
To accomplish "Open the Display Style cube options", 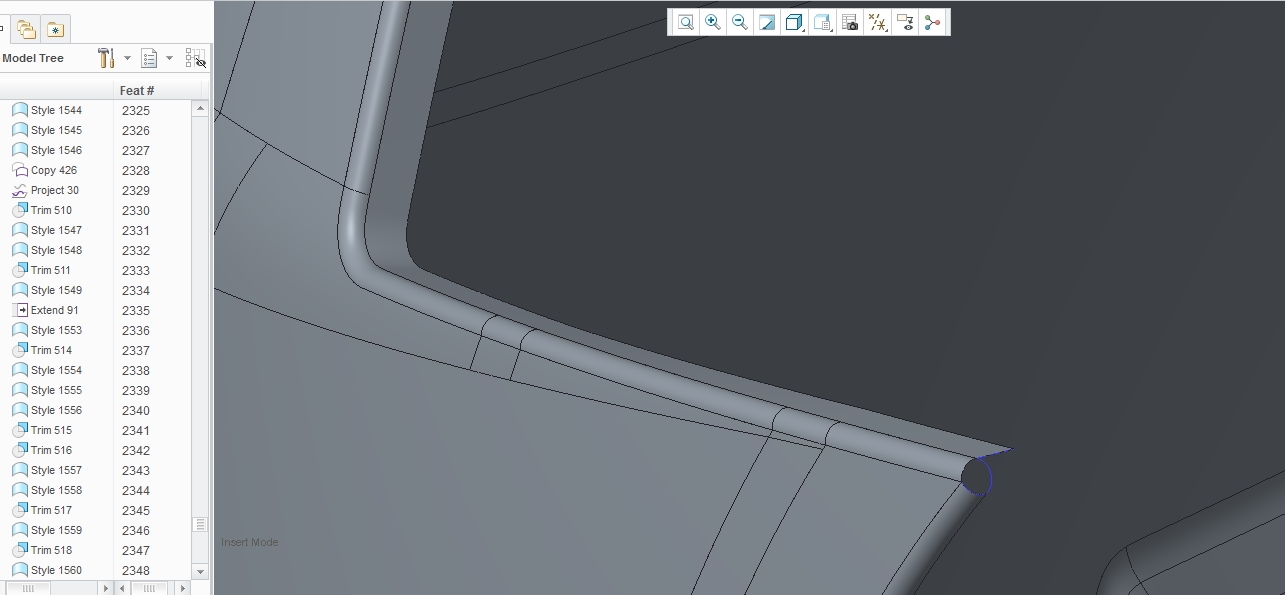I will point(795,22).
